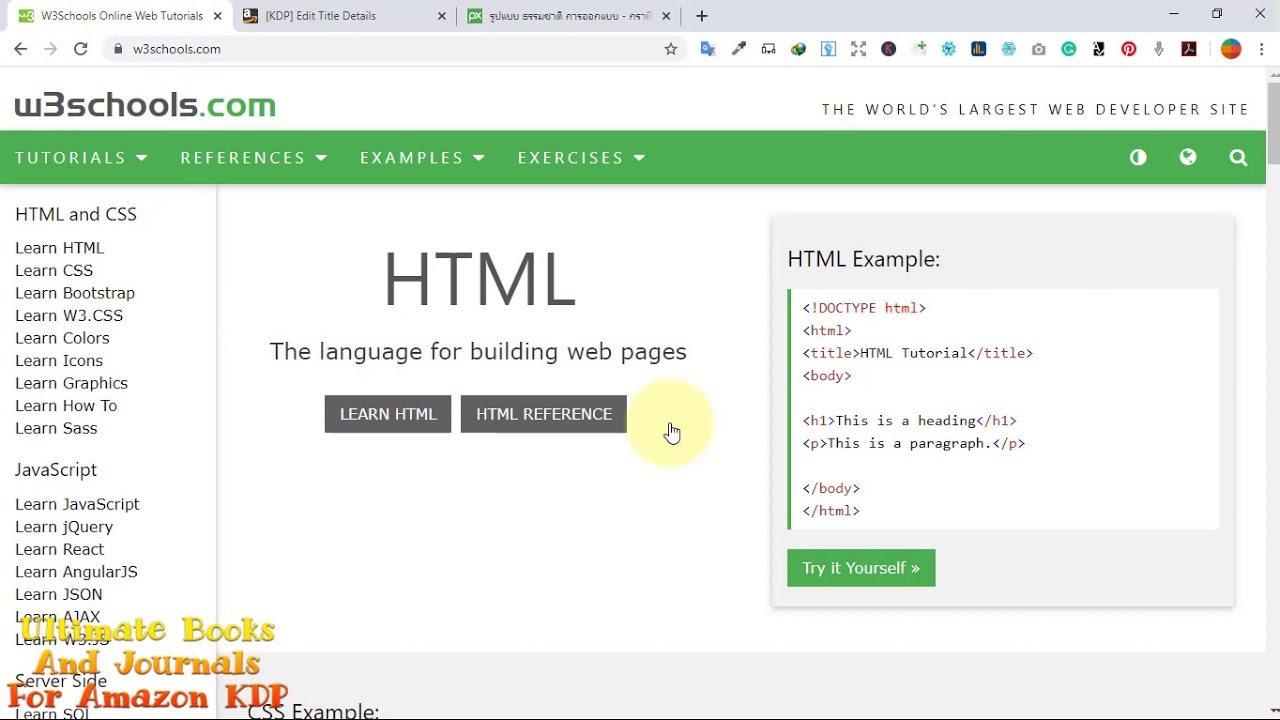Click the <!DOCTYPE html> line in the example

click(864, 308)
